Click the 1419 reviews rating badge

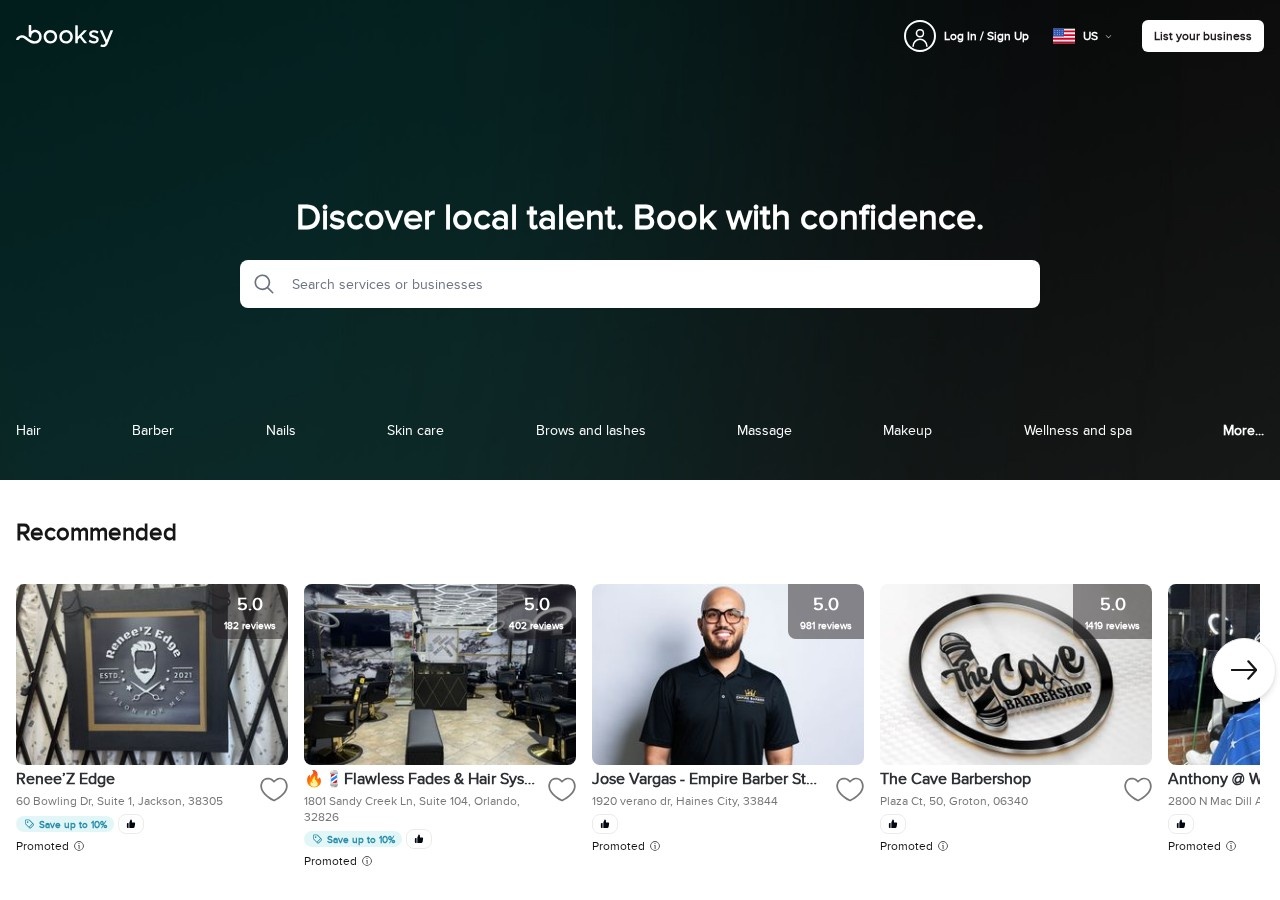coord(1112,611)
